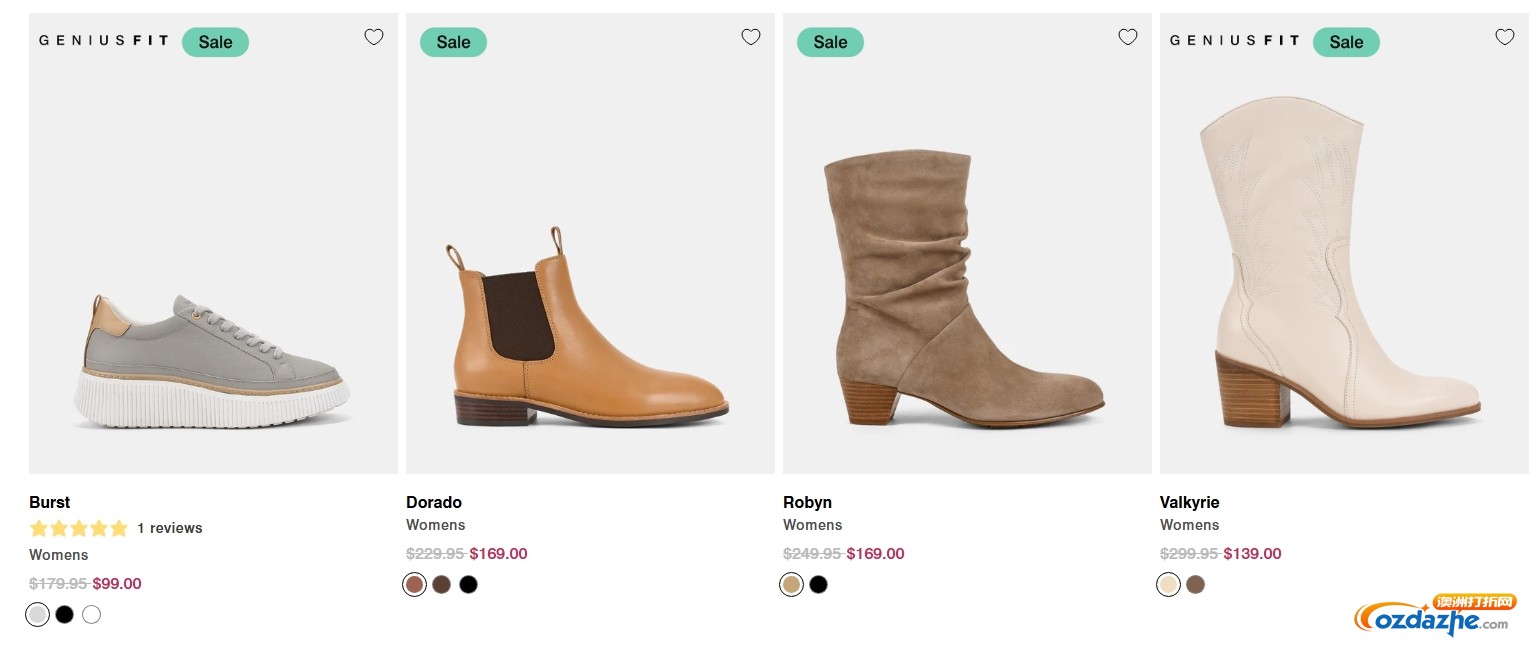
Task: Click the Sale badge on Robyn boot
Action: [x=830, y=42]
